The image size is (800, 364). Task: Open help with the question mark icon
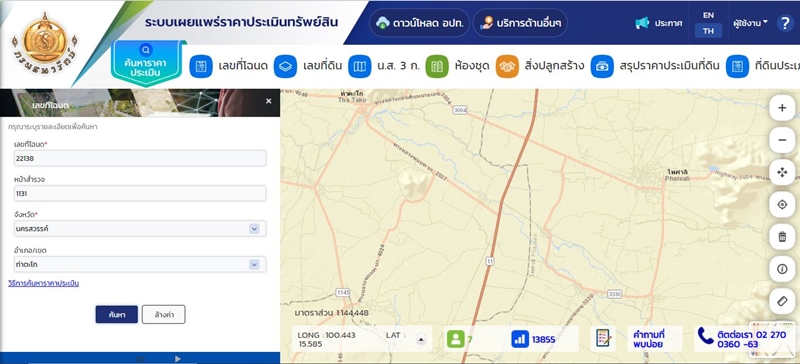[785, 23]
